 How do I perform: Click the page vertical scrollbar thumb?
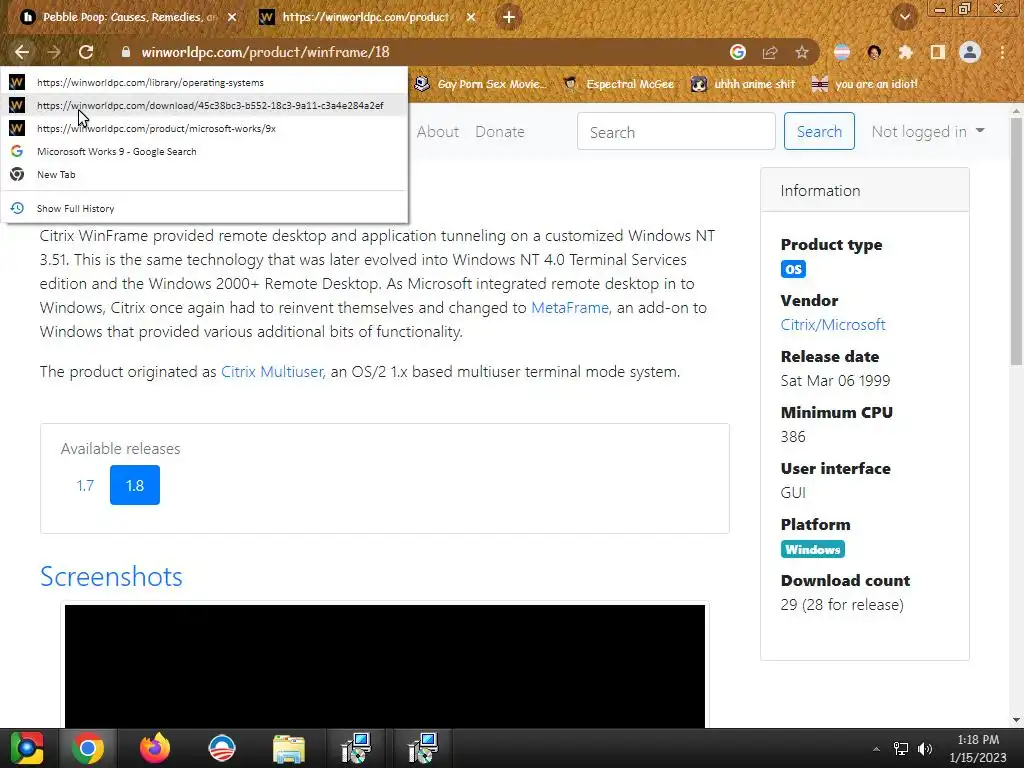(1016, 242)
